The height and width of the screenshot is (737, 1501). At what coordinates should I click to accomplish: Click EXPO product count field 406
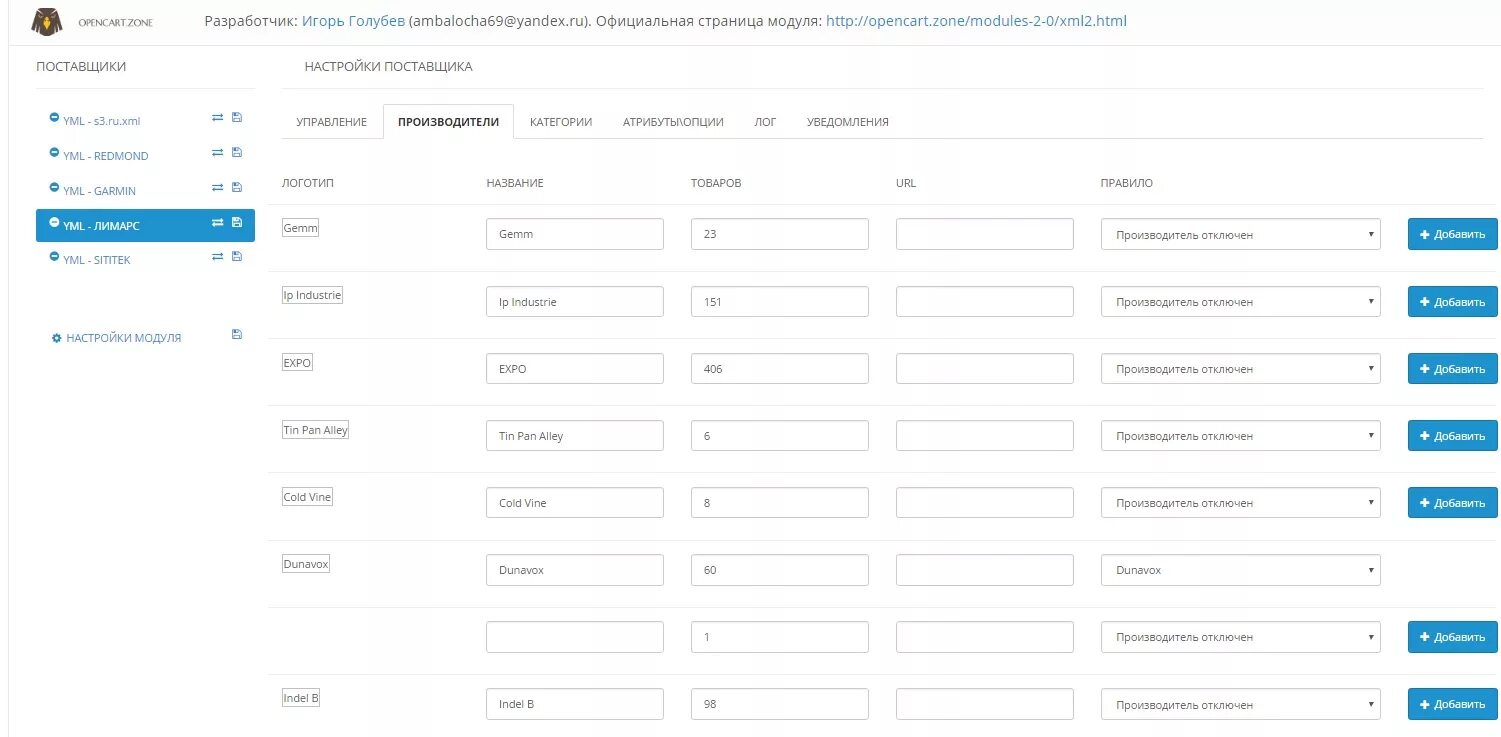pyautogui.click(x=779, y=368)
